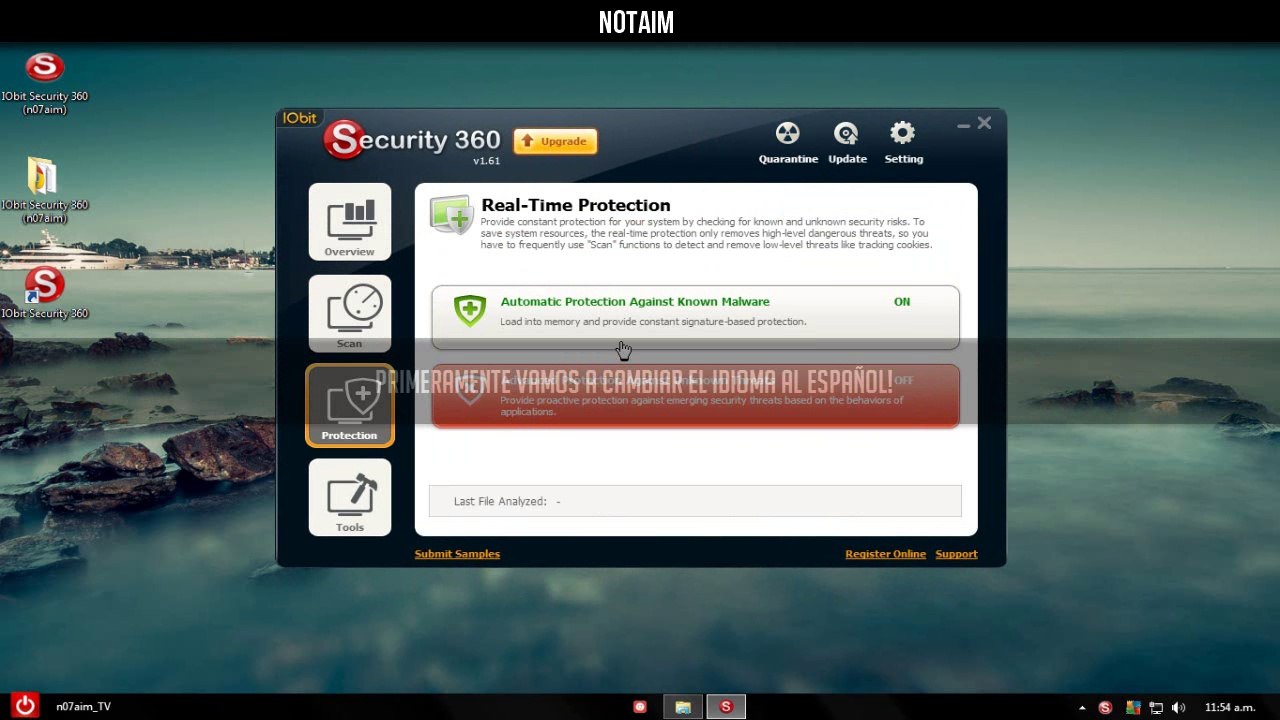This screenshot has height=720, width=1280.
Task: Click the 11:54 a.m. clock
Action: (x=1230, y=708)
